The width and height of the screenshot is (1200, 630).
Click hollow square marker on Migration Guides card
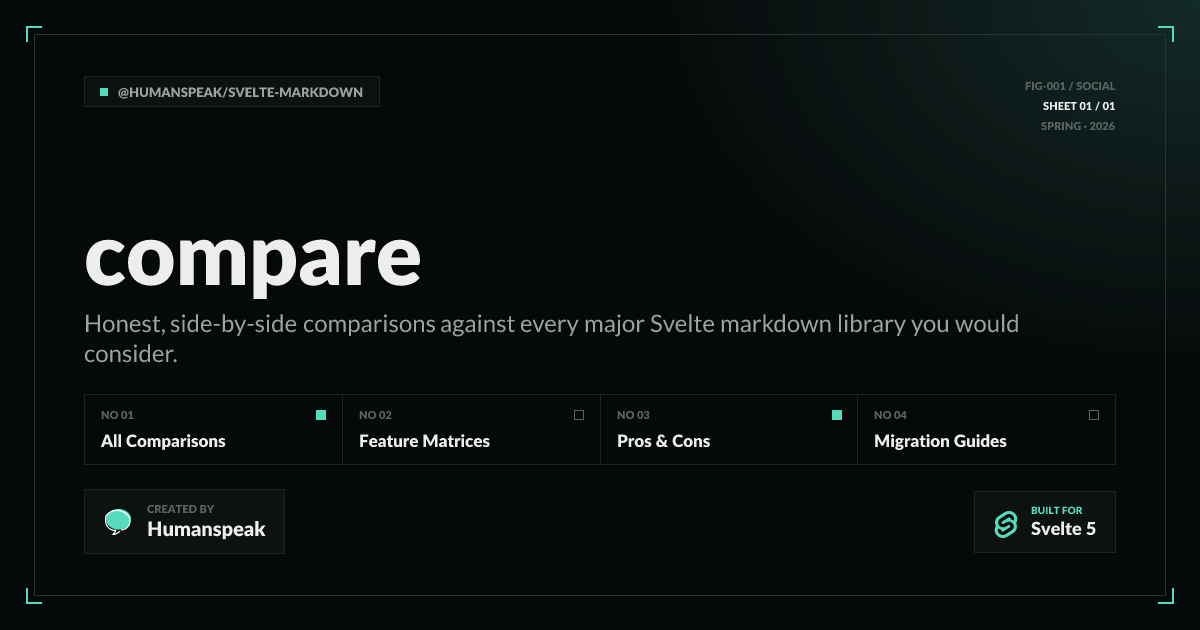[1094, 415]
